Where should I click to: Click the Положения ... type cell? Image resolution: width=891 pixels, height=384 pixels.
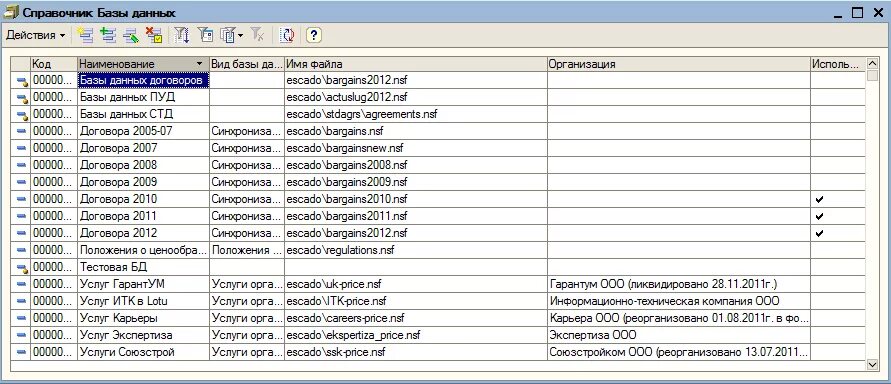coord(247,250)
